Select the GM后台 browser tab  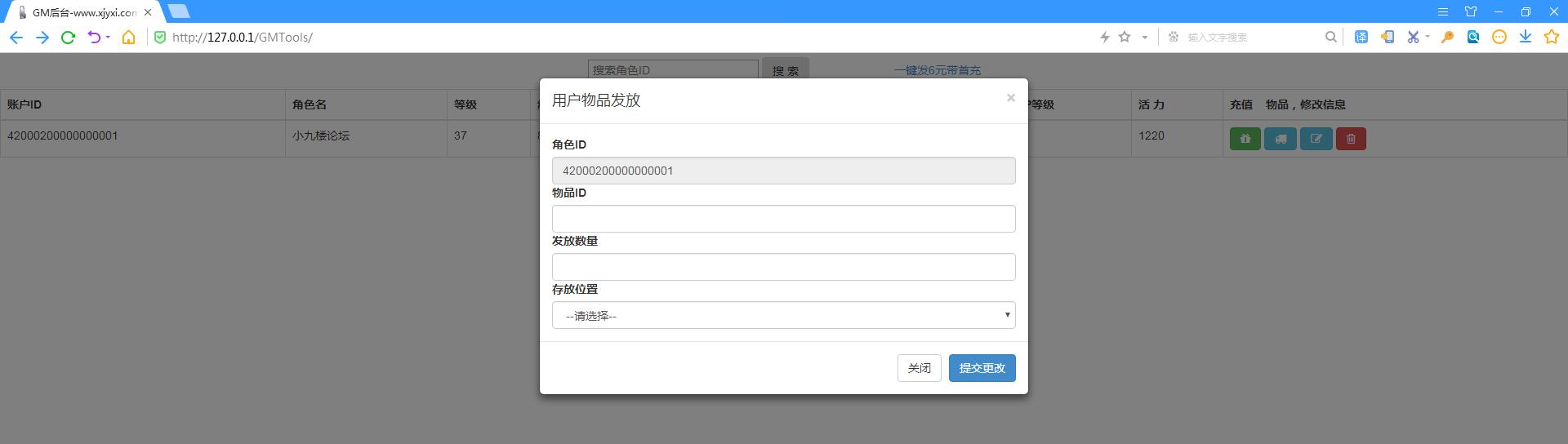[82, 12]
